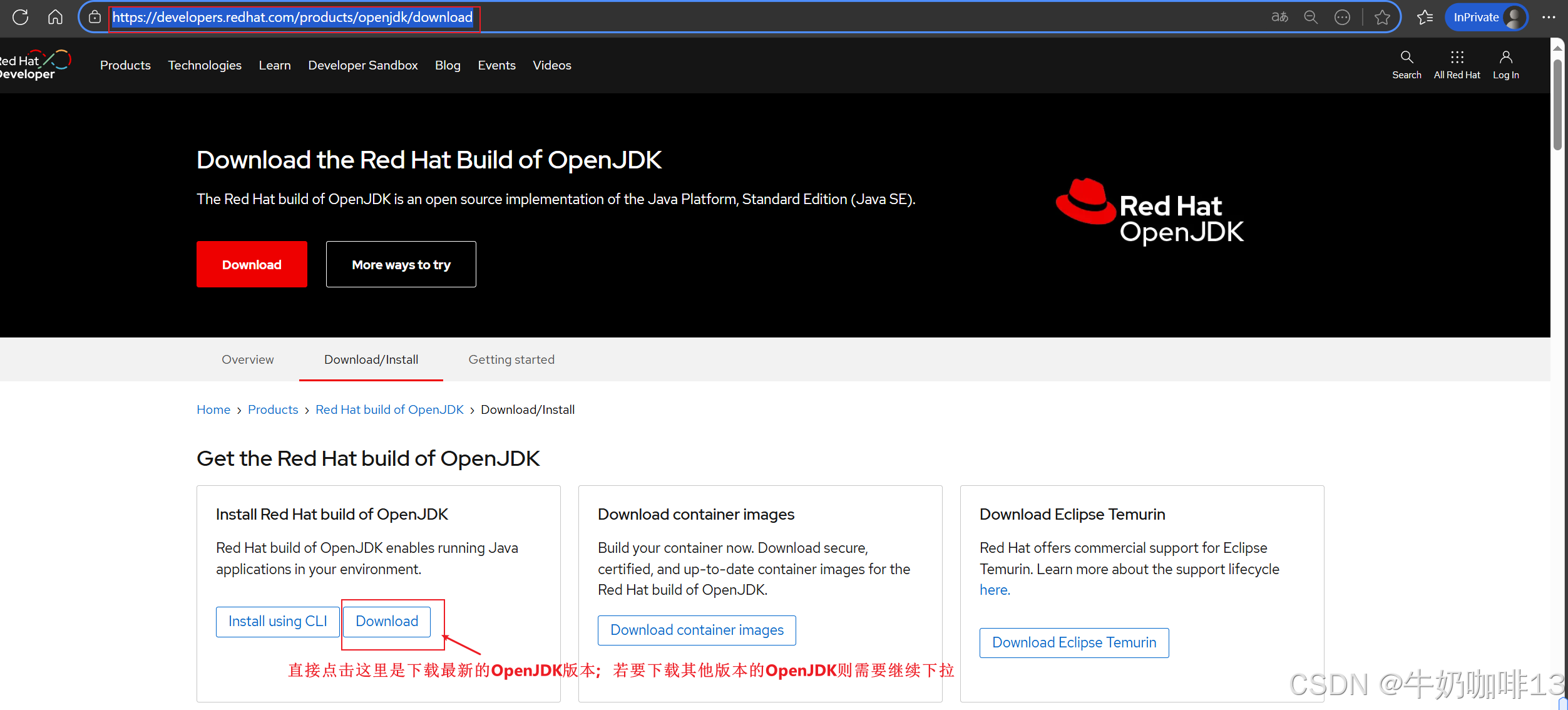This screenshot has width=1568, height=710.
Task: Switch to the Getting started tab
Action: click(x=511, y=359)
